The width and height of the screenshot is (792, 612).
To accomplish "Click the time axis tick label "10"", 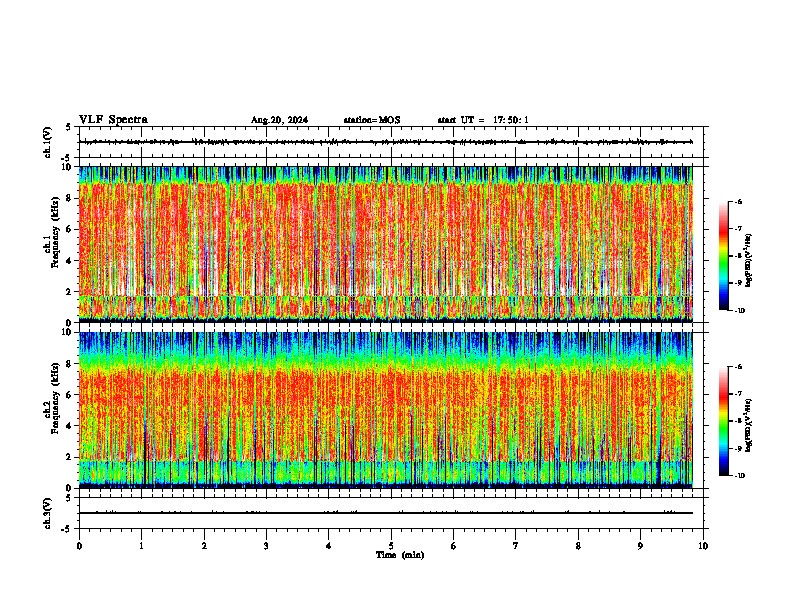I will pos(703,546).
